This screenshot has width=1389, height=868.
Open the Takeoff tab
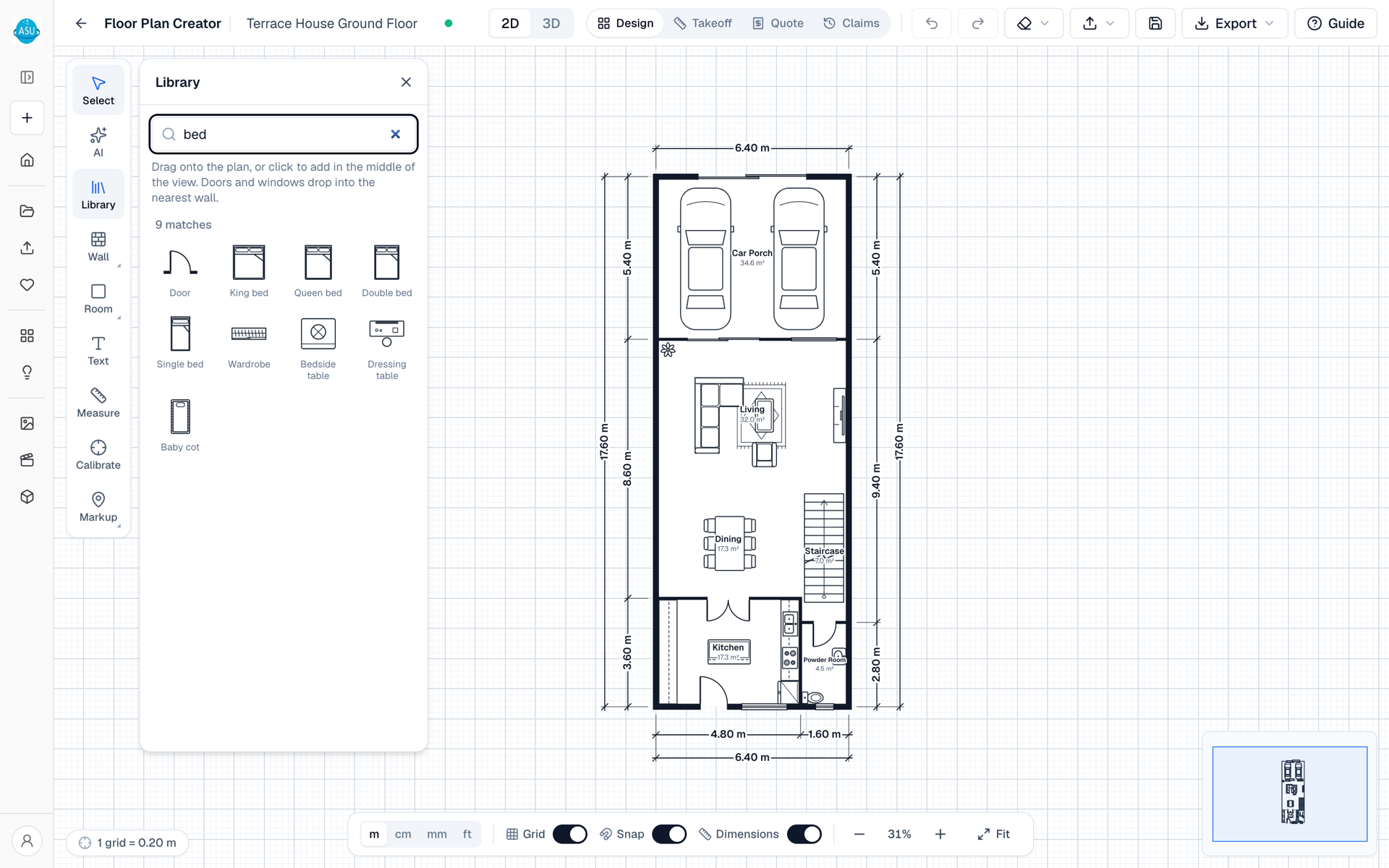point(703,23)
